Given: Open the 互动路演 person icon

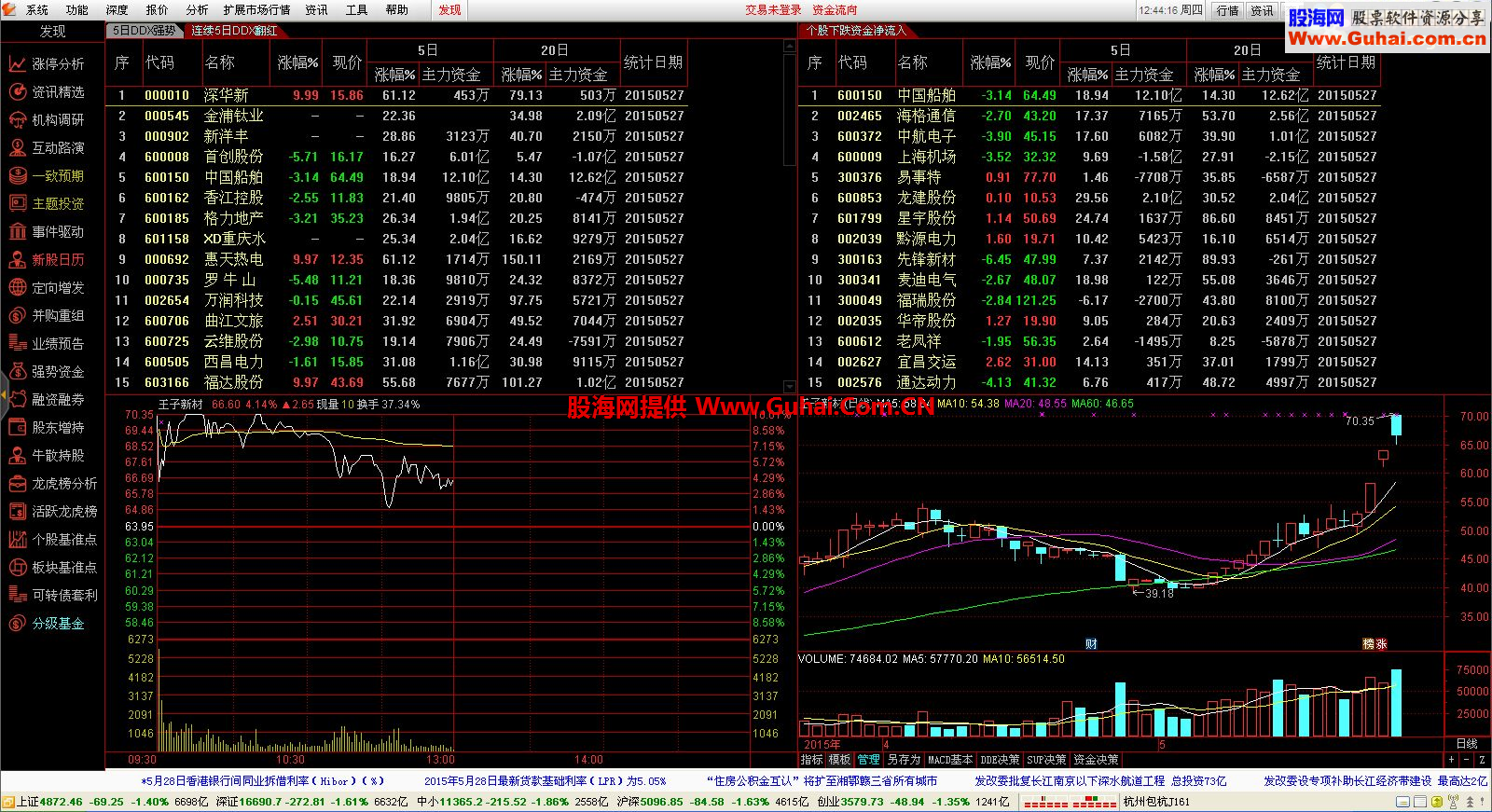Looking at the screenshot, I should click(17, 147).
